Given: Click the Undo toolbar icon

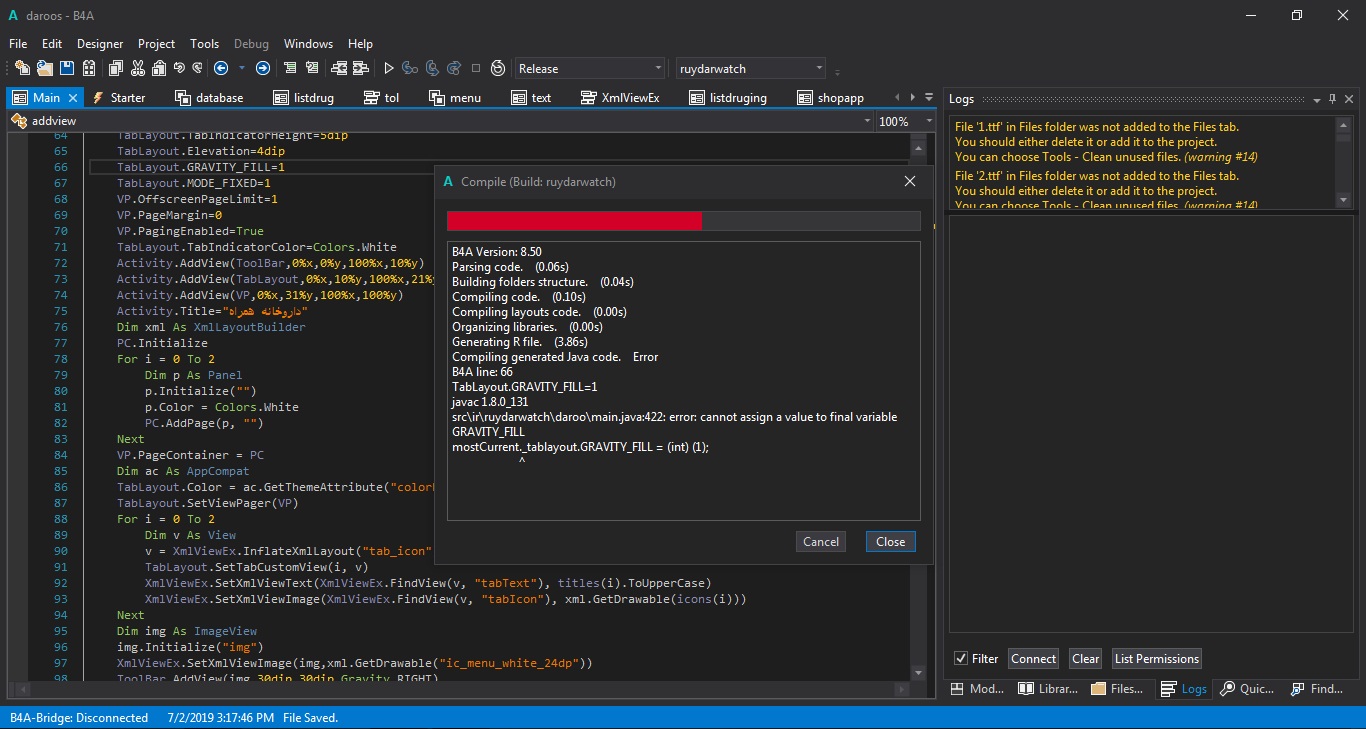Looking at the screenshot, I should (179, 68).
